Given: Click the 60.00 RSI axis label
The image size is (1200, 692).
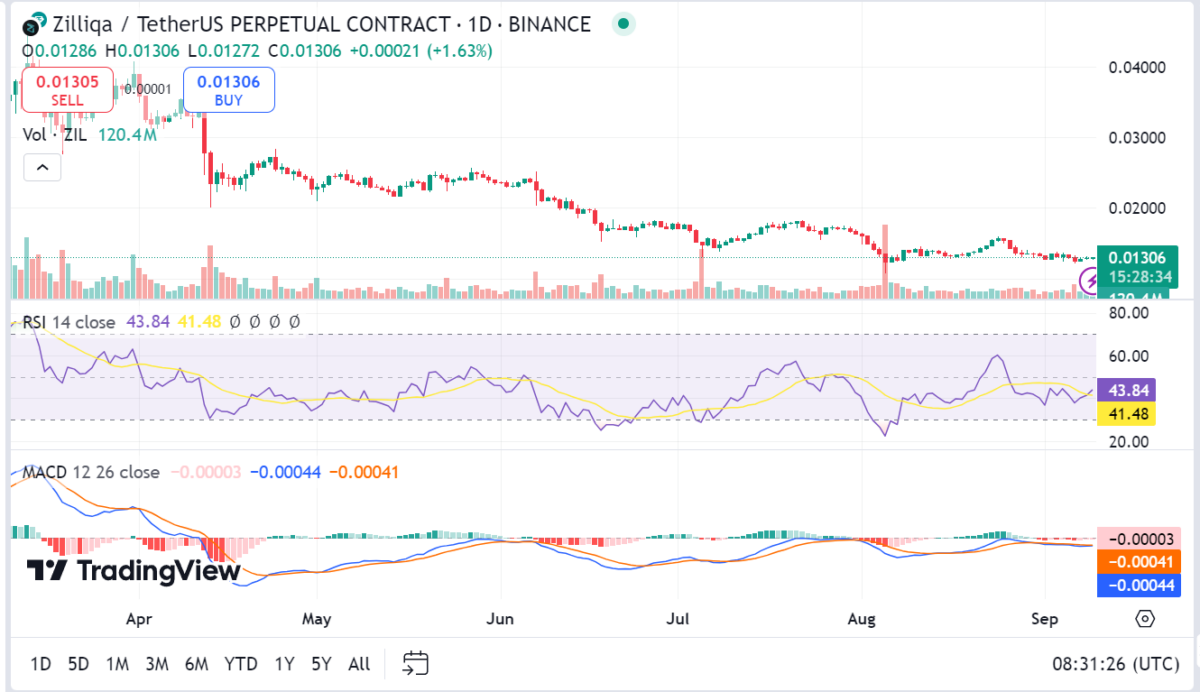Looking at the screenshot, I should [1126, 356].
